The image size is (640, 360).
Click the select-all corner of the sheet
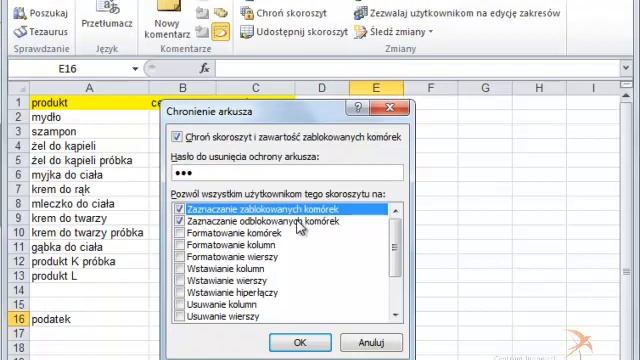pyautogui.click(x=19, y=88)
